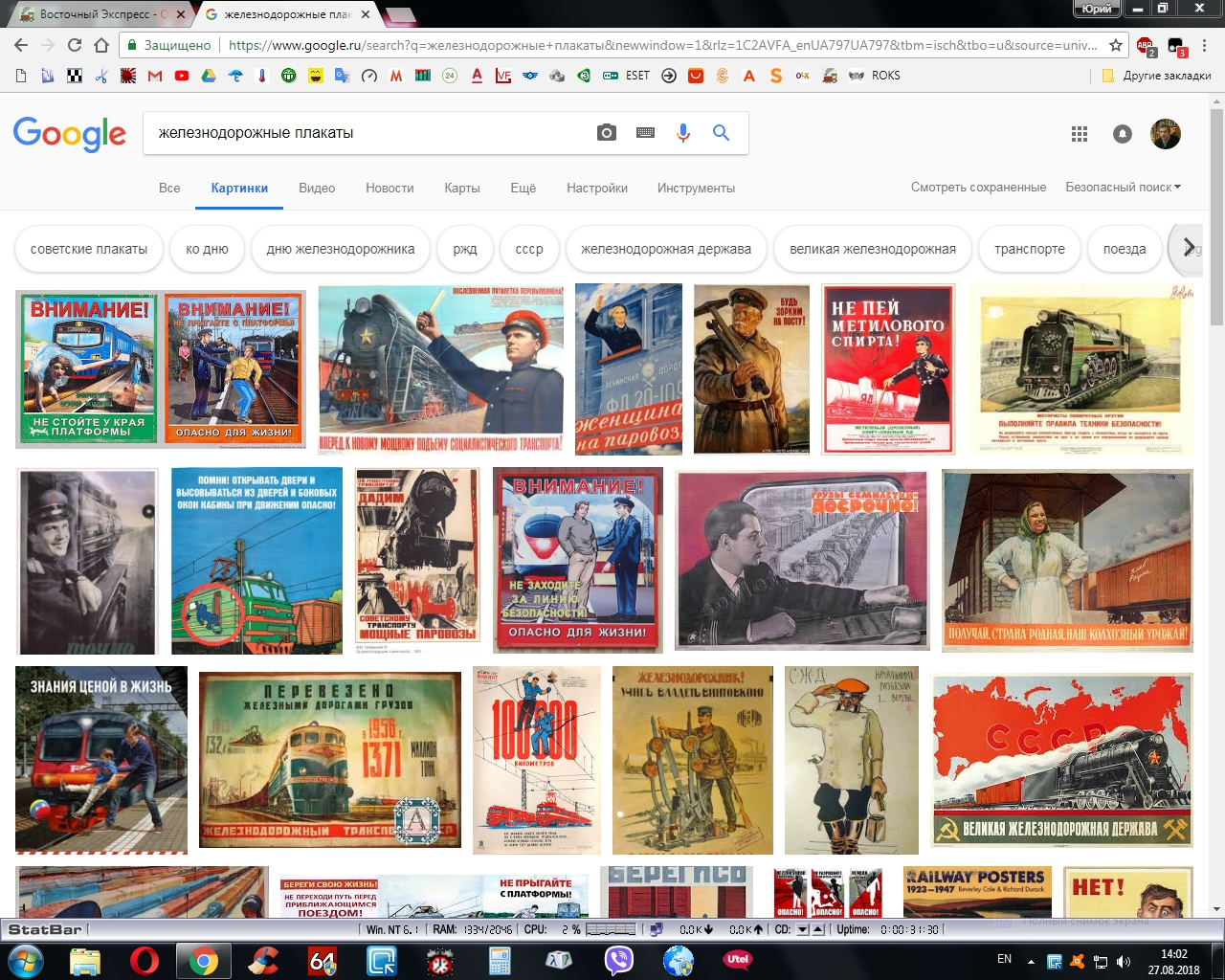The width and height of the screenshot is (1225, 980).
Task: Open Google notifications bell
Action: [1122, 134]
